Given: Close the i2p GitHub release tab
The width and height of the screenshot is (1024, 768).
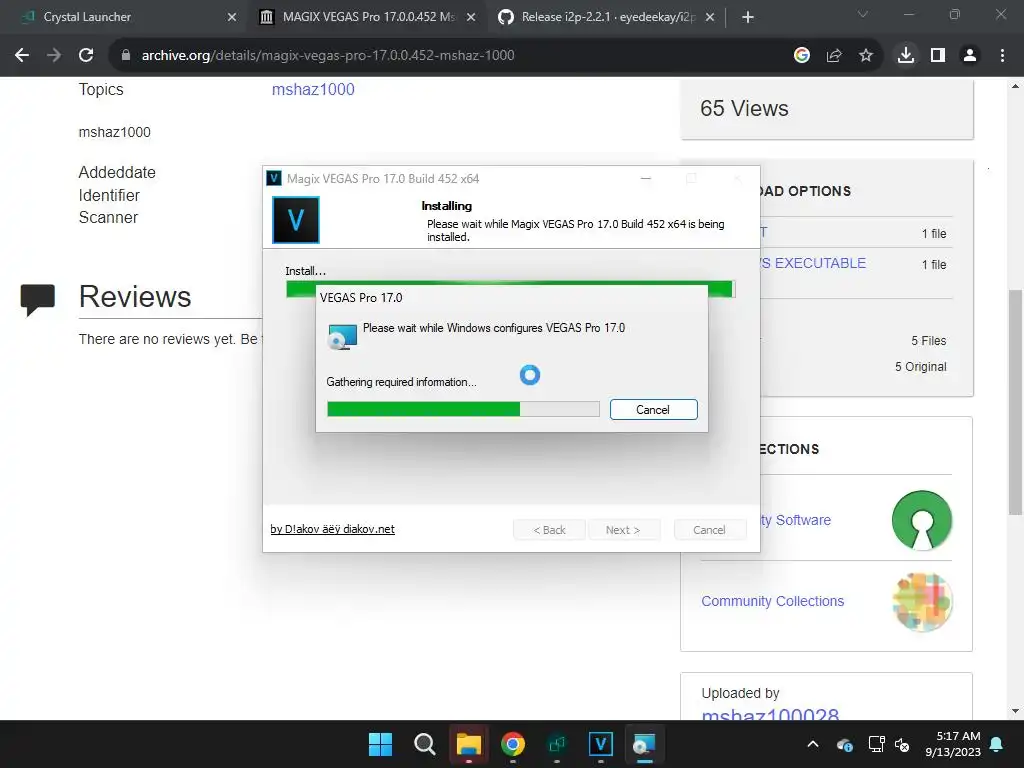Looking at the screenshot, I should (710, 17).
